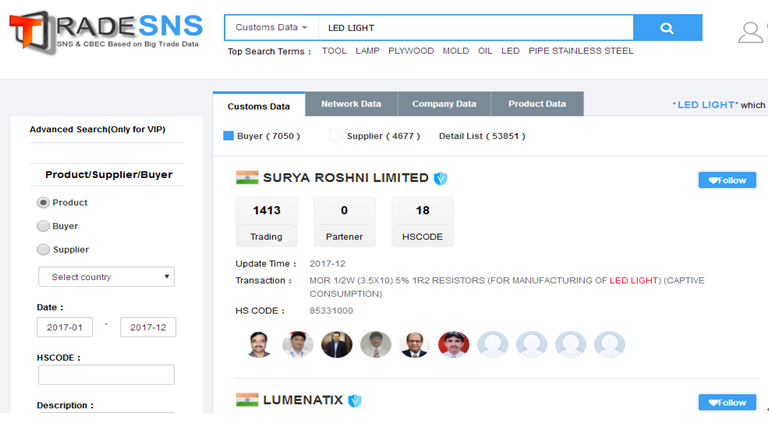The image size is (769, 421).
Task: Open first contact avatar photo in Surya row
Action: [x=259, y=344]
